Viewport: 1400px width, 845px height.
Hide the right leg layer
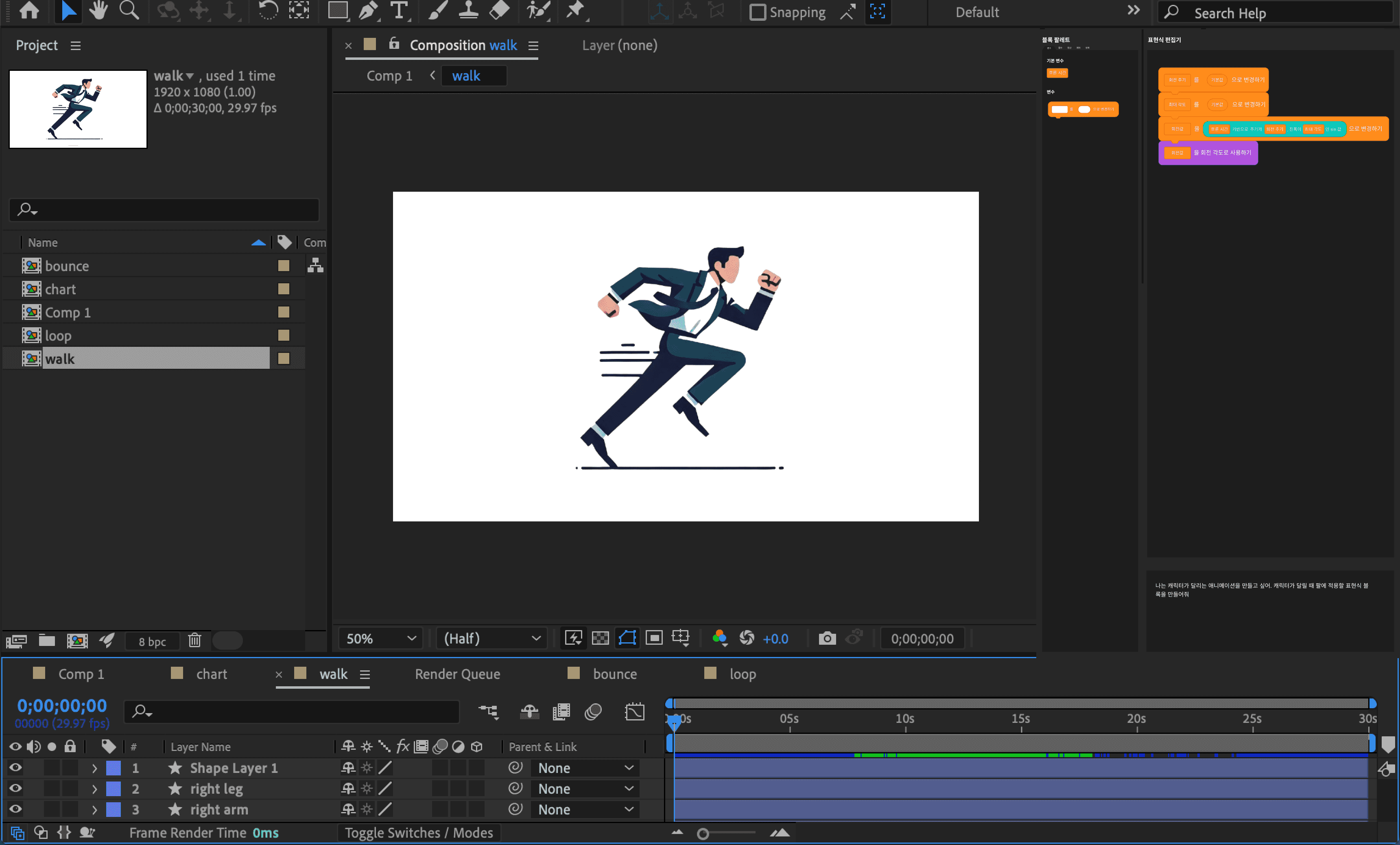(x=15, y=788)
